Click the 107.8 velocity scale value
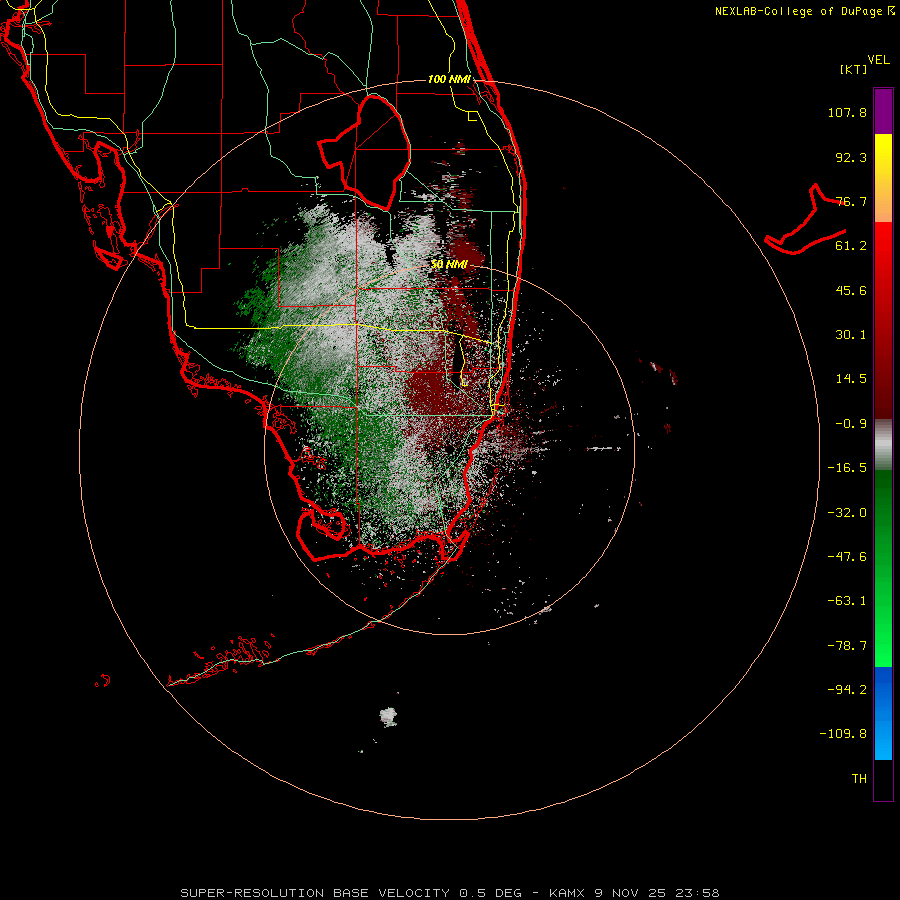The height and width of the screenshot is (900, 900). point(847,112)
